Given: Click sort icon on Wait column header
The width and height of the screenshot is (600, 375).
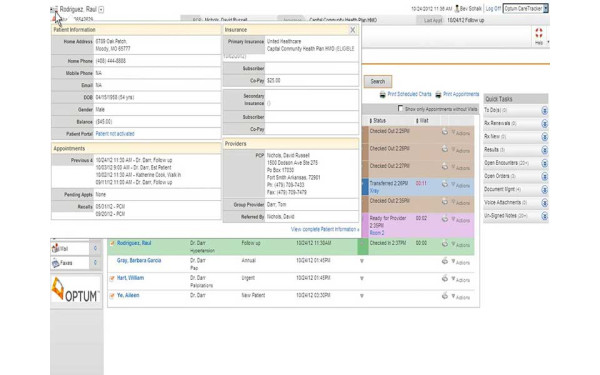Looking at the screenshot, I should coord(417,121).
